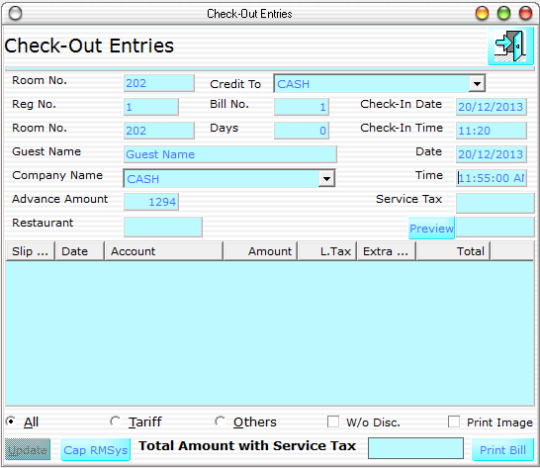Click the Amount column header
540x468 pixels.
tap(260, 251)
